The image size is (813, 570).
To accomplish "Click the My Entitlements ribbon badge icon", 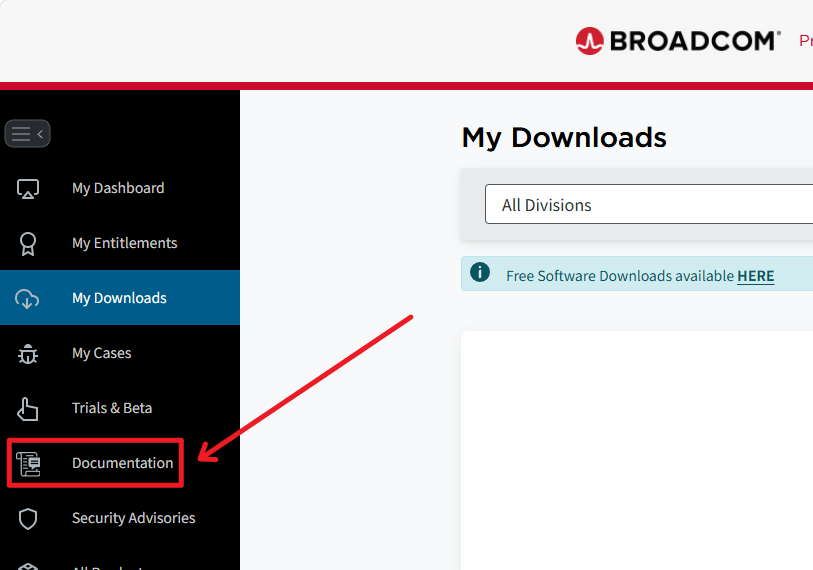I will tap(28, 243).
